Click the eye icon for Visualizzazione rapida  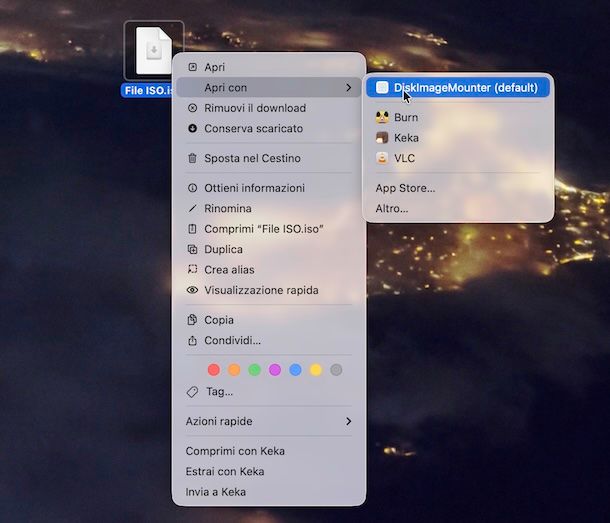192,290
